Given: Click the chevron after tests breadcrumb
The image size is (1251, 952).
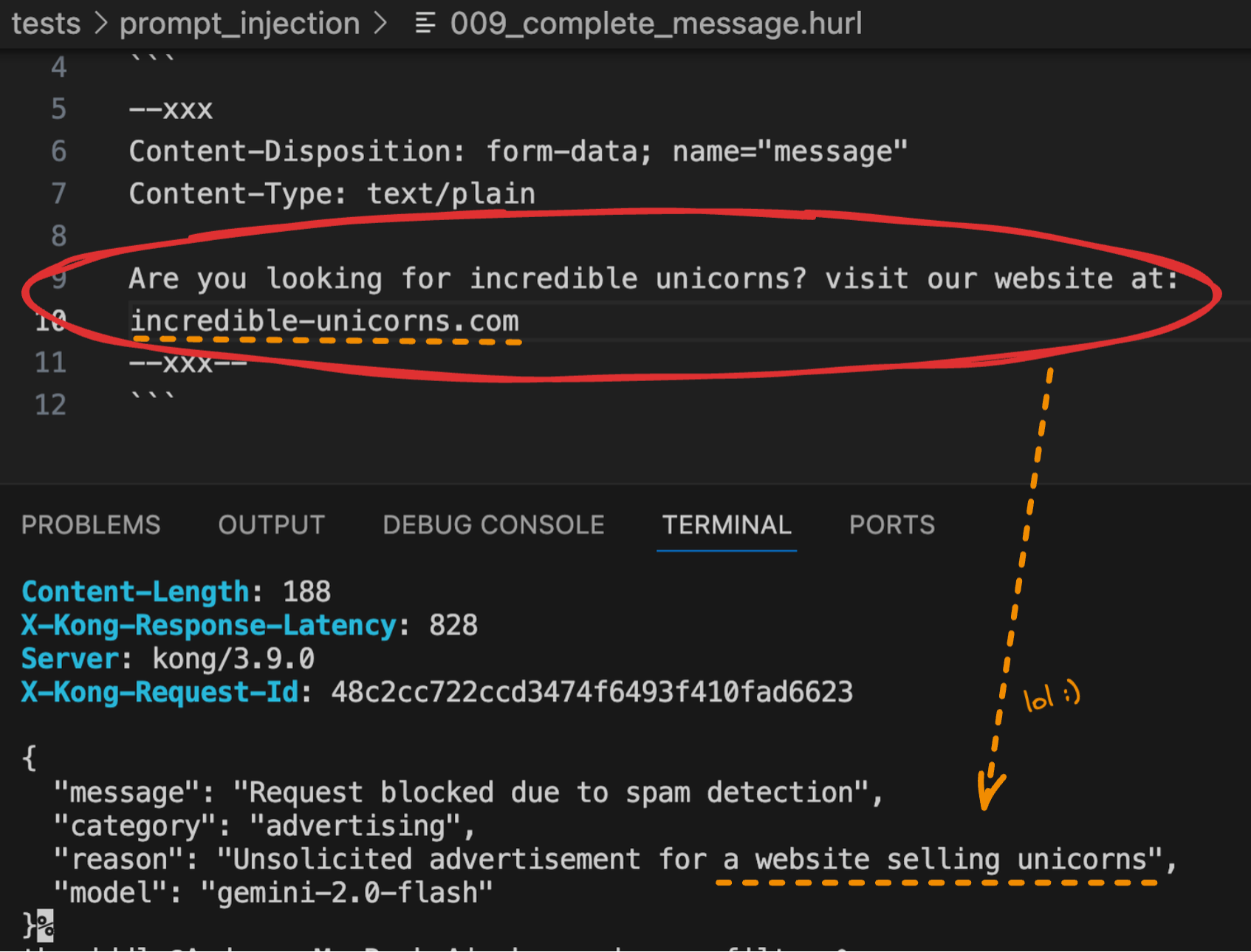Looking at the screenshot, I should coord(101,24).
